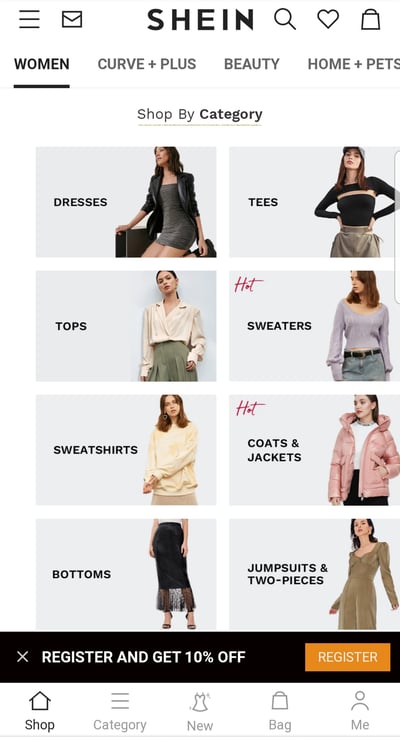Open the DRESSES category tile
400x737 pixels.
(126, 202)
